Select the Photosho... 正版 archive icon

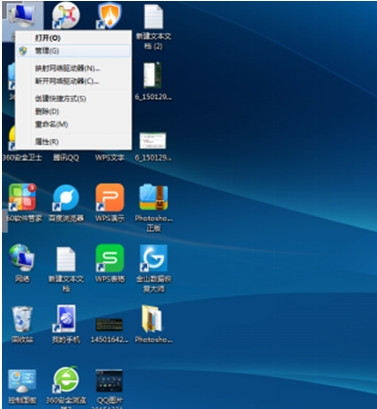[x=154, y=197]
